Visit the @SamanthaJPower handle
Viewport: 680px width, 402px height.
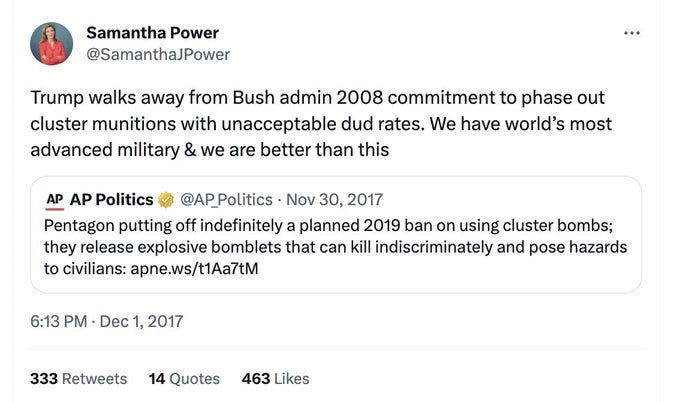[158, 54]
